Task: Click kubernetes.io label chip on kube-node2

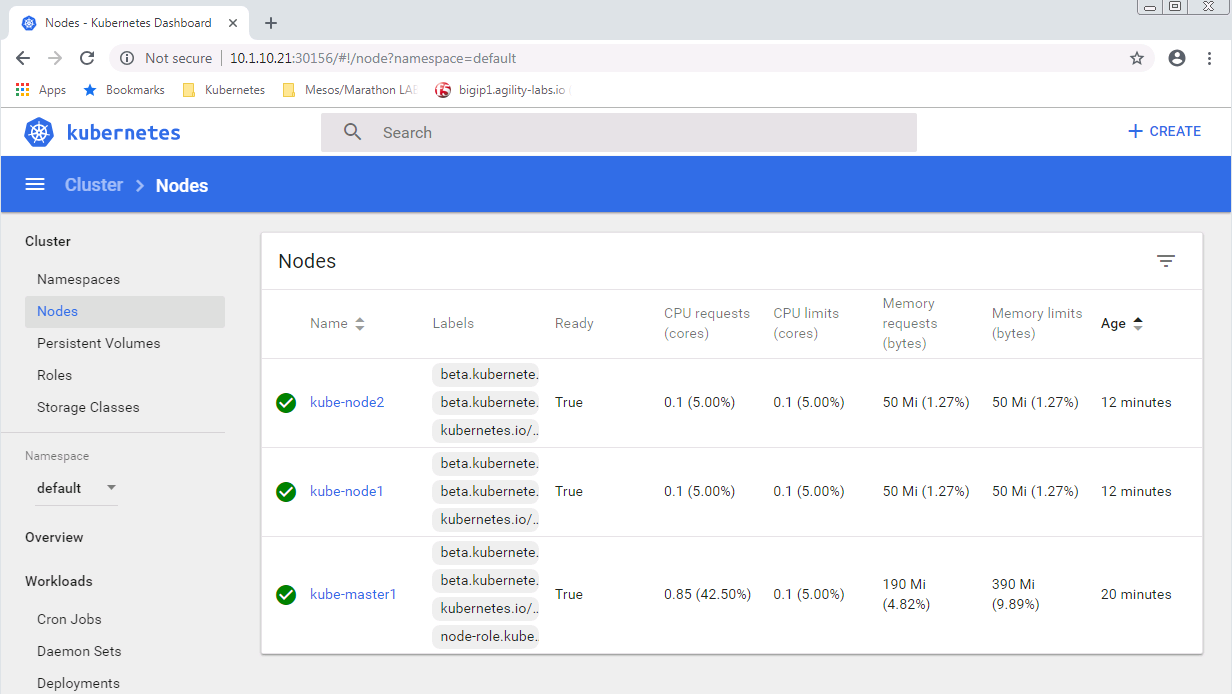Action: pyautogui.click(x=486, y=430)
